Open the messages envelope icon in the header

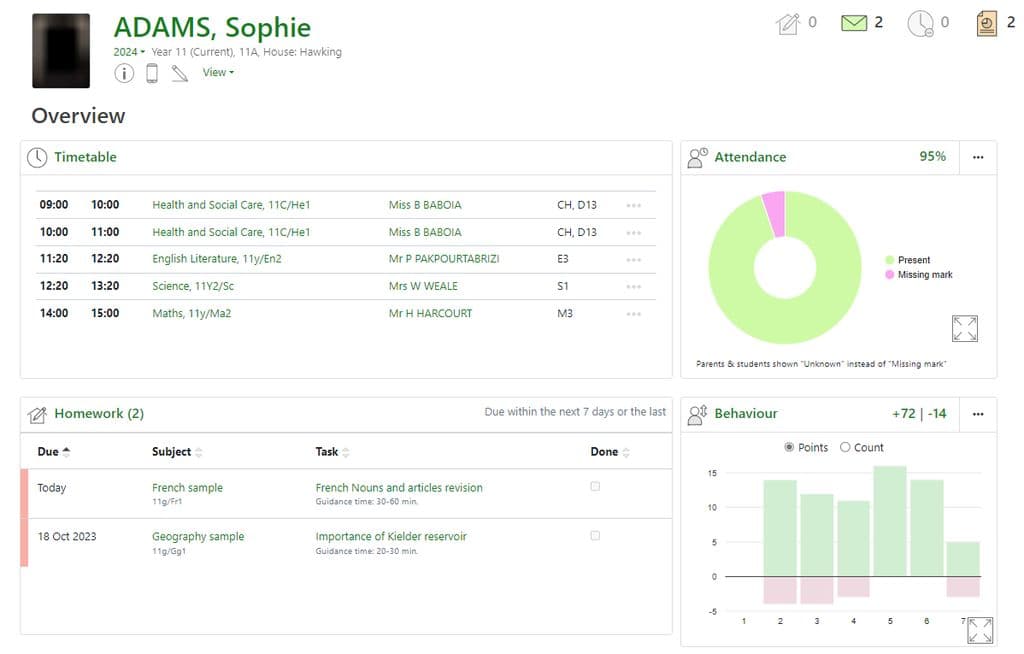pyautogui.click(x=854, y=23)
